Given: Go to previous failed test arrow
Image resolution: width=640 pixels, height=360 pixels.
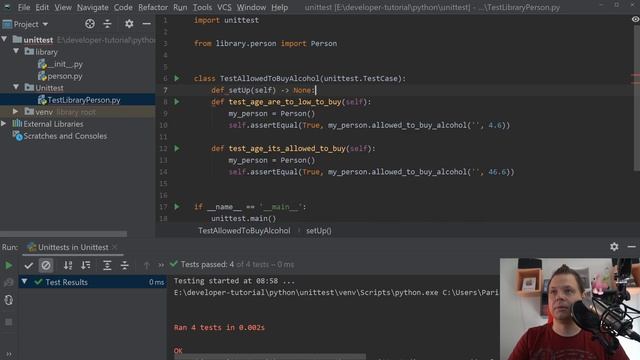Looking at the screenshot, I should point(147,266).
